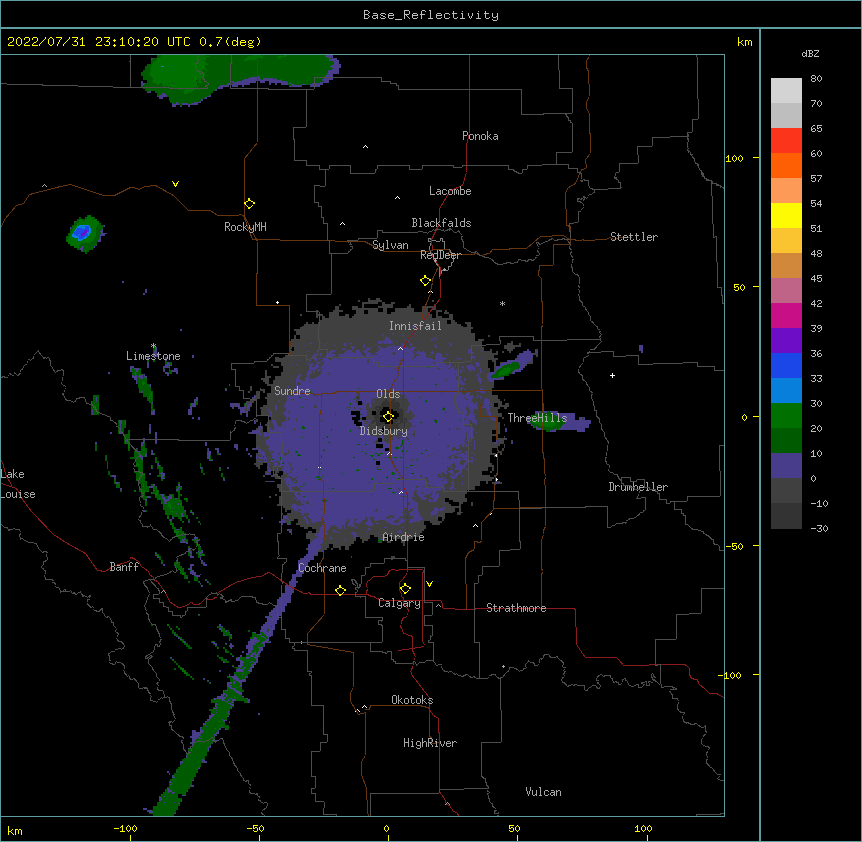Viewport: 862px width, 842px height.
Task: Click the Innisfail city label
Action: click(x=415, y=326)
